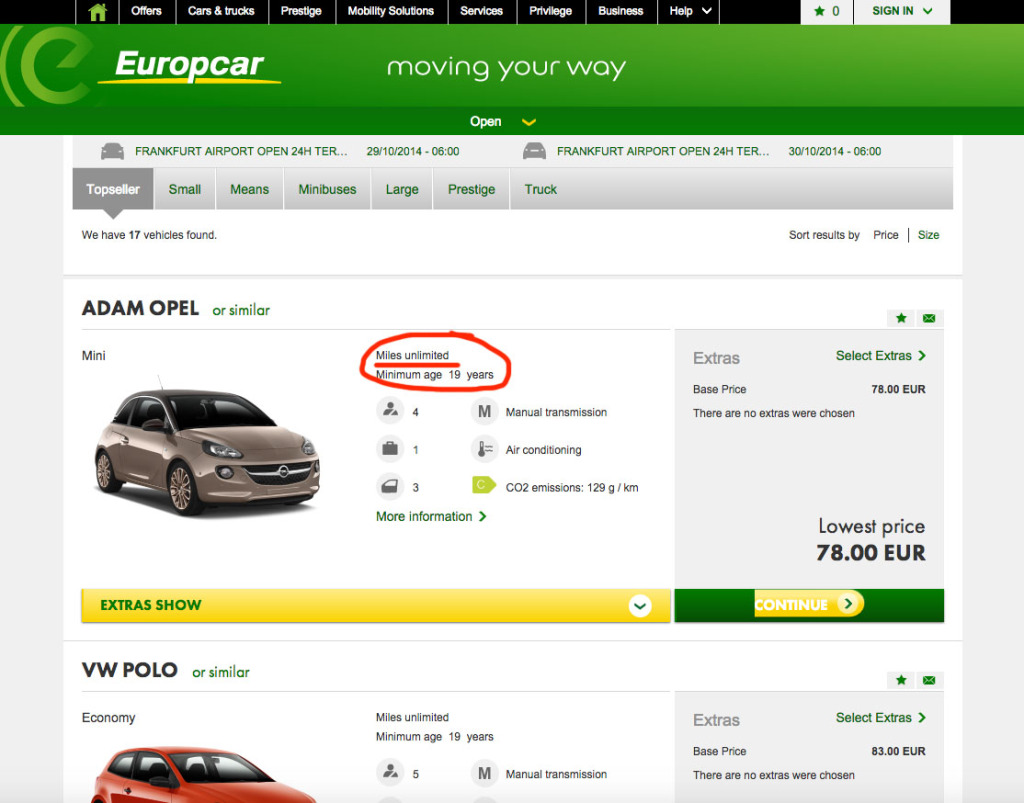This screenshot has height=803, width=1024.
Task: Click Select Extras for Adam Opel
Action: point(880,355)
